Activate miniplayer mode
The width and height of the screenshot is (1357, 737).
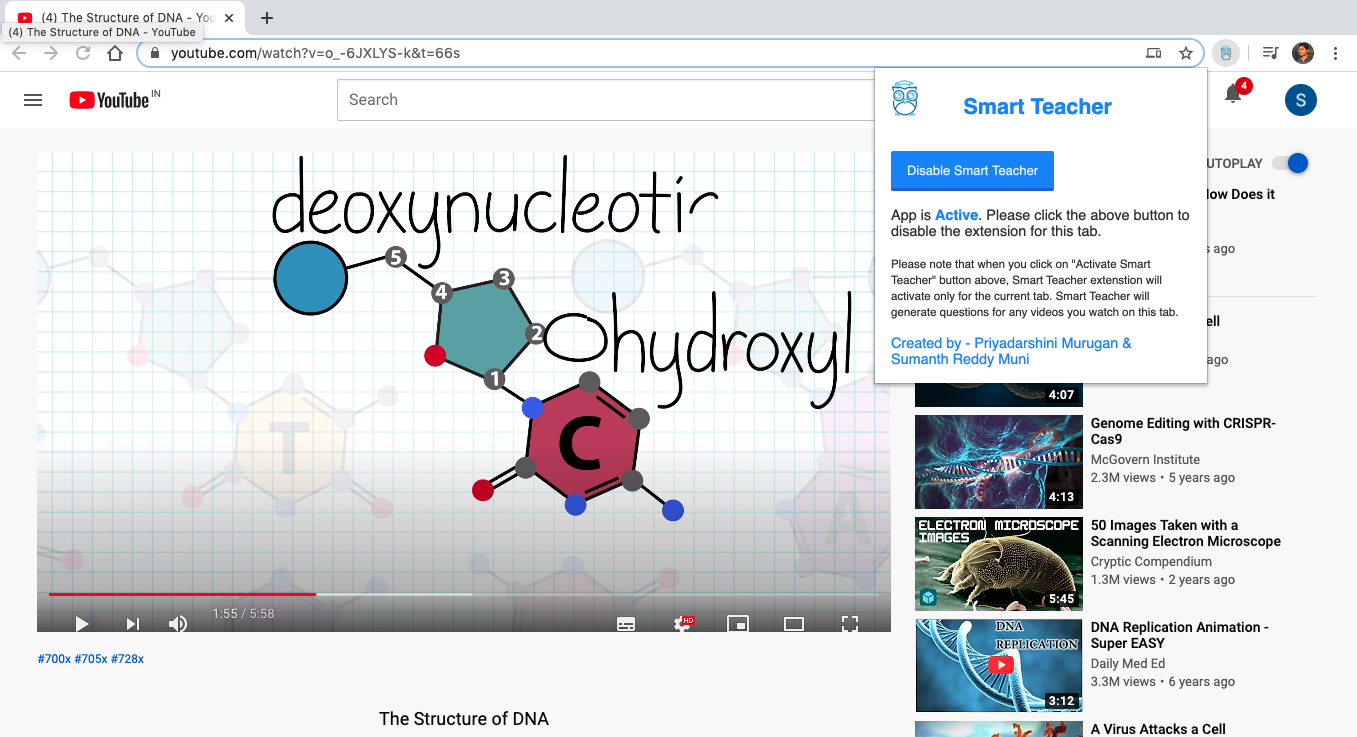738,624
